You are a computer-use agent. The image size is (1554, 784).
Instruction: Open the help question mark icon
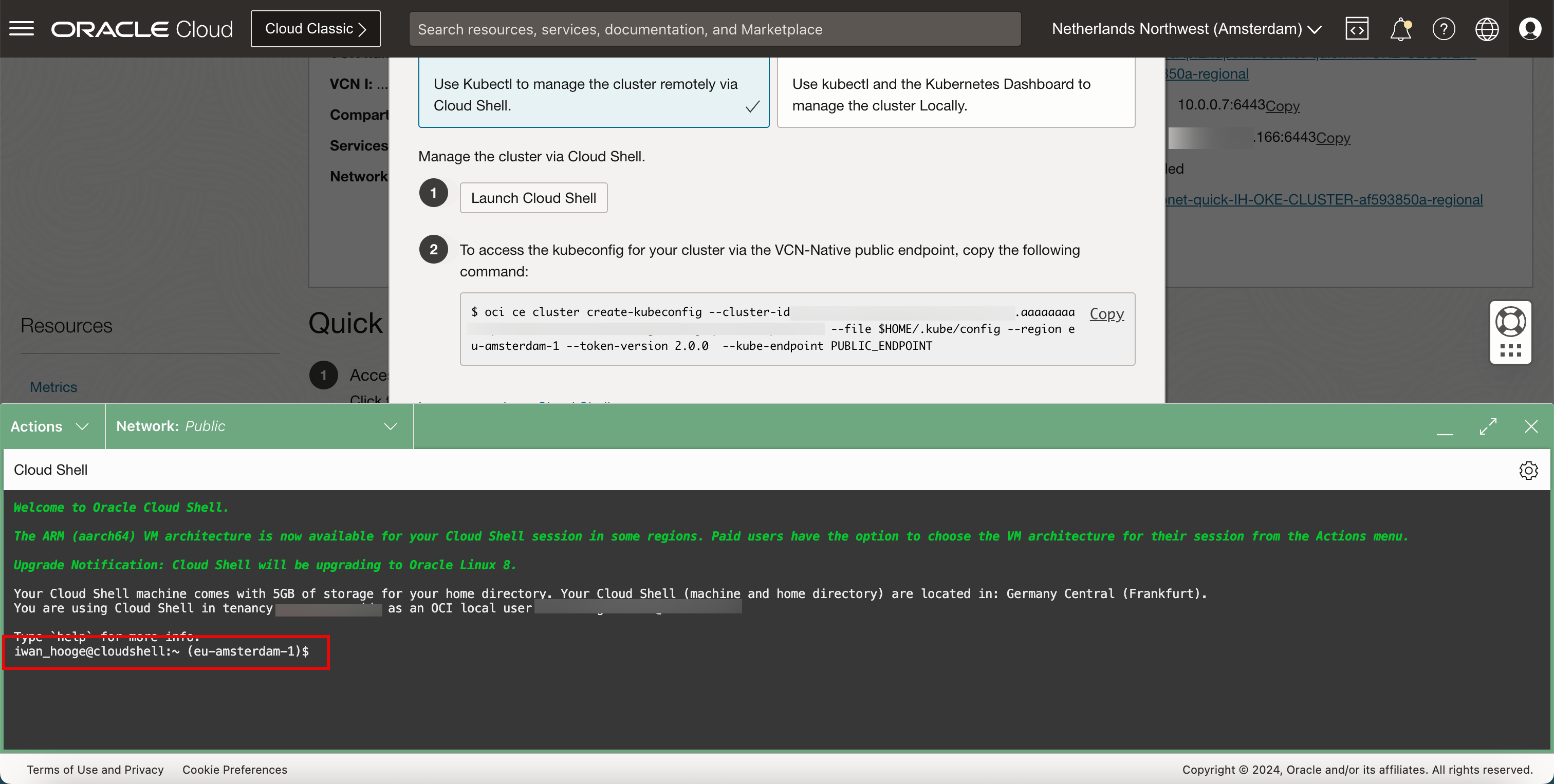coord(1444,28)
